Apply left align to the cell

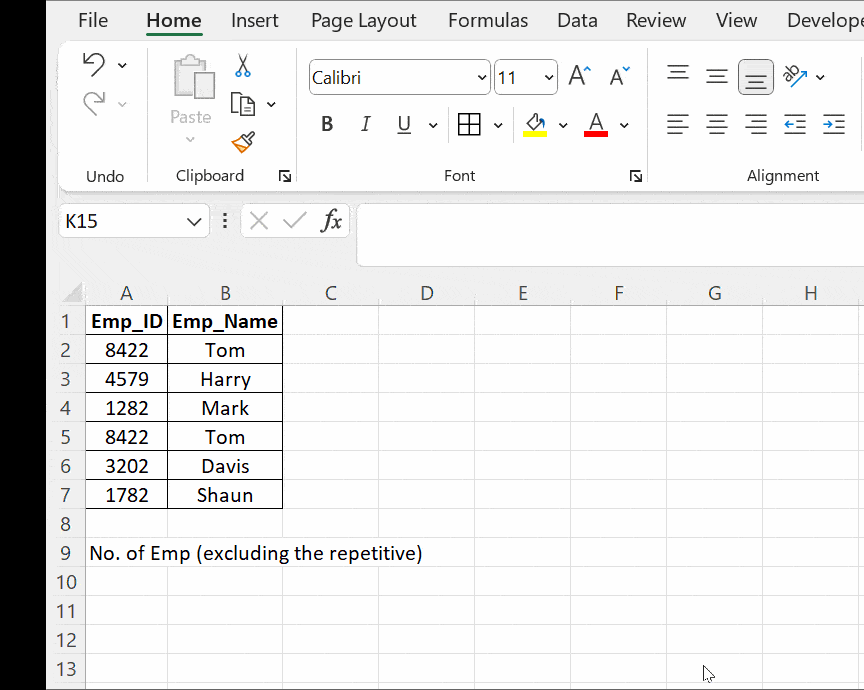pyautogui.click(x=677, y=124)
